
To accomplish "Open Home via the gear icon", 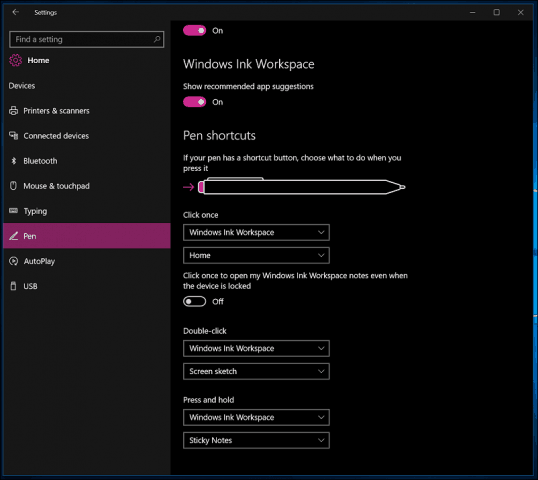I will (15, 60).
